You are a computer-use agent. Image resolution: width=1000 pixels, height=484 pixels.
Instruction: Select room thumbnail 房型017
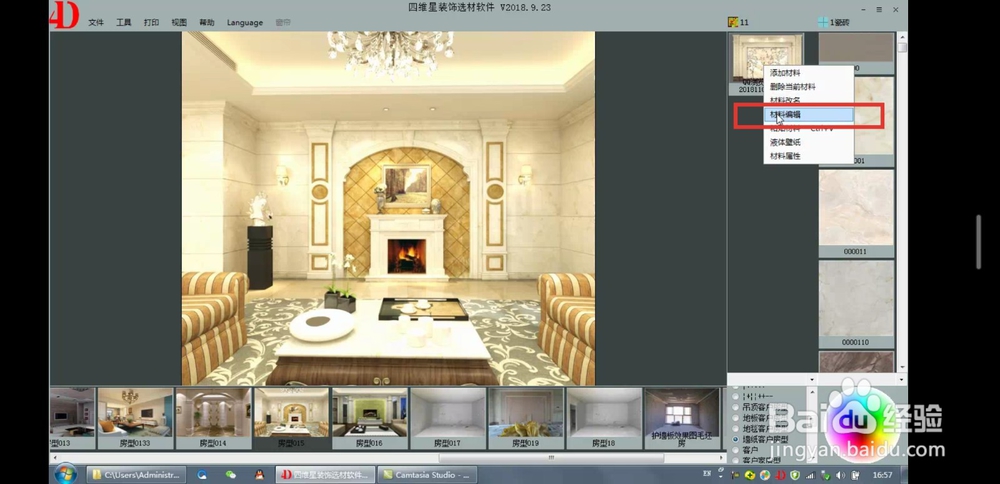pos(448,418)
